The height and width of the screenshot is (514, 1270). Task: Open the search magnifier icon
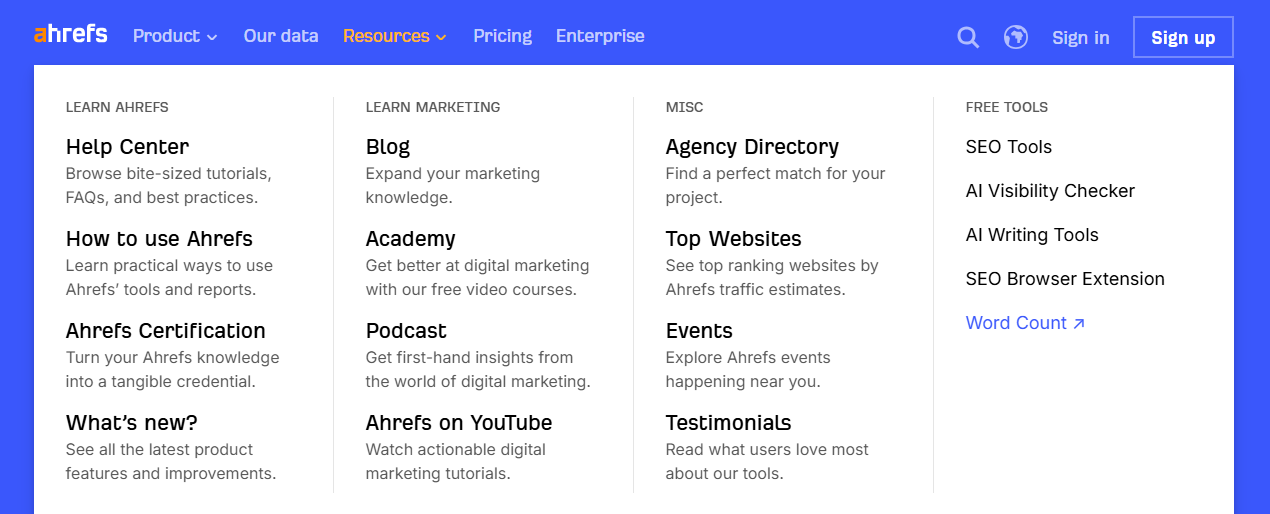(967, 37)
